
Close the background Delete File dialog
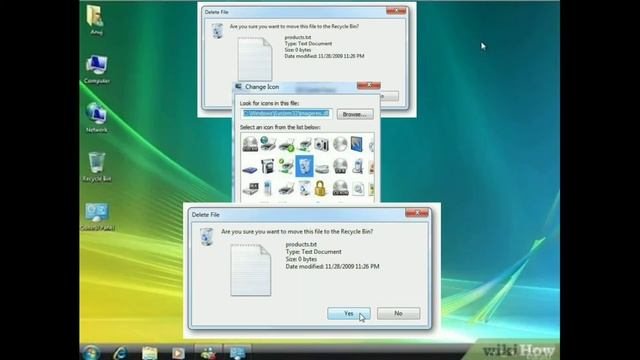coord(396,11)
